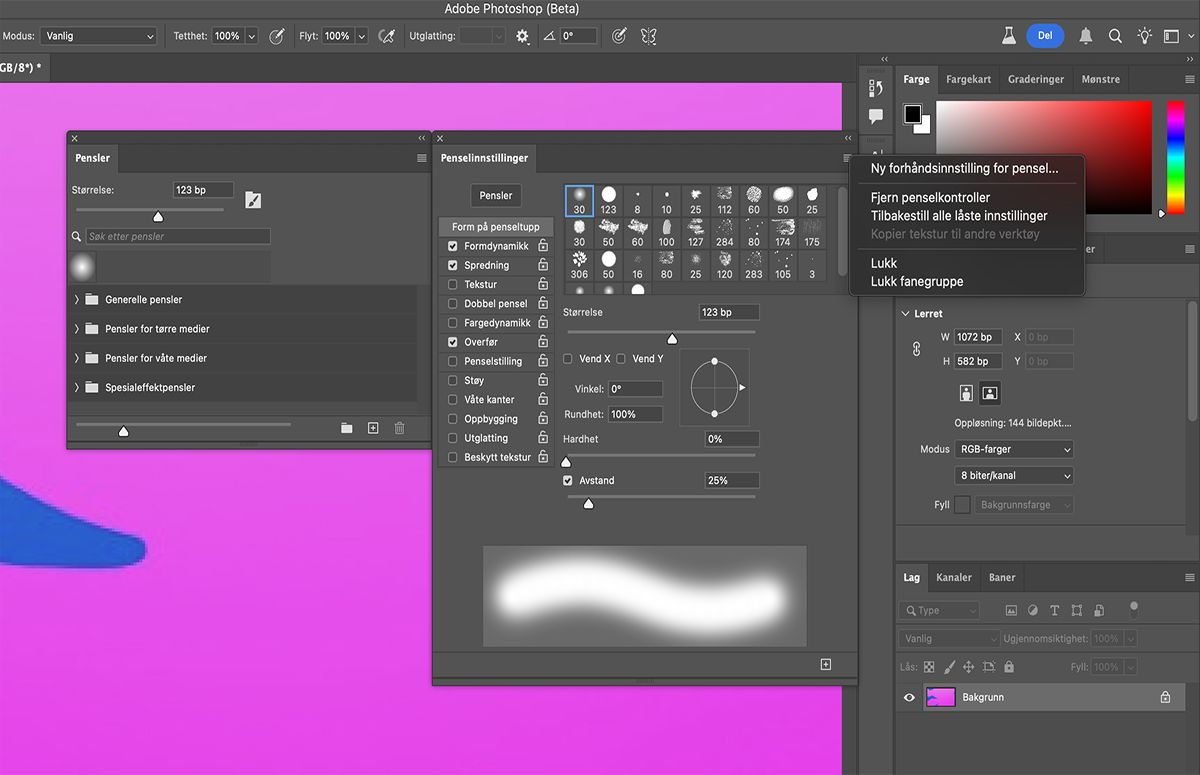Switch to the Kanaler tab
Viewport: 1200px width, 775px height.
click(x=953, y=577)
